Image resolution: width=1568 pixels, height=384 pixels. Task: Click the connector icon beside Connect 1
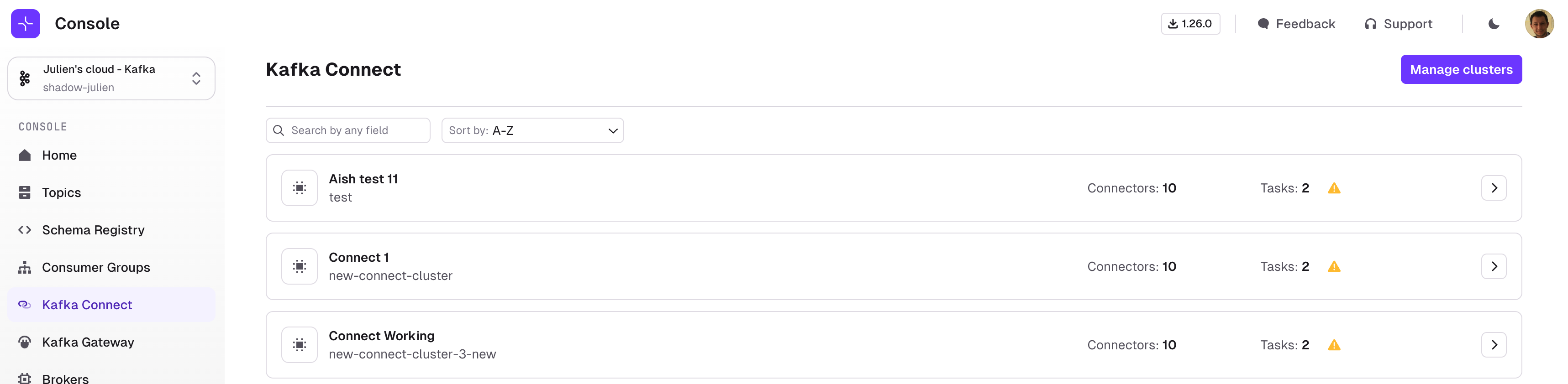click(300, 267)
